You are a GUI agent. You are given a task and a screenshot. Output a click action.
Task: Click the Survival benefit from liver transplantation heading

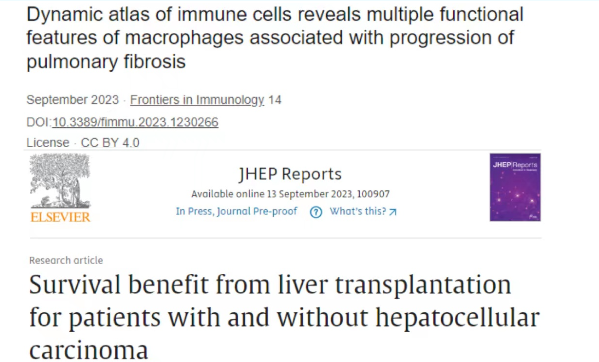tap(284, 317)
